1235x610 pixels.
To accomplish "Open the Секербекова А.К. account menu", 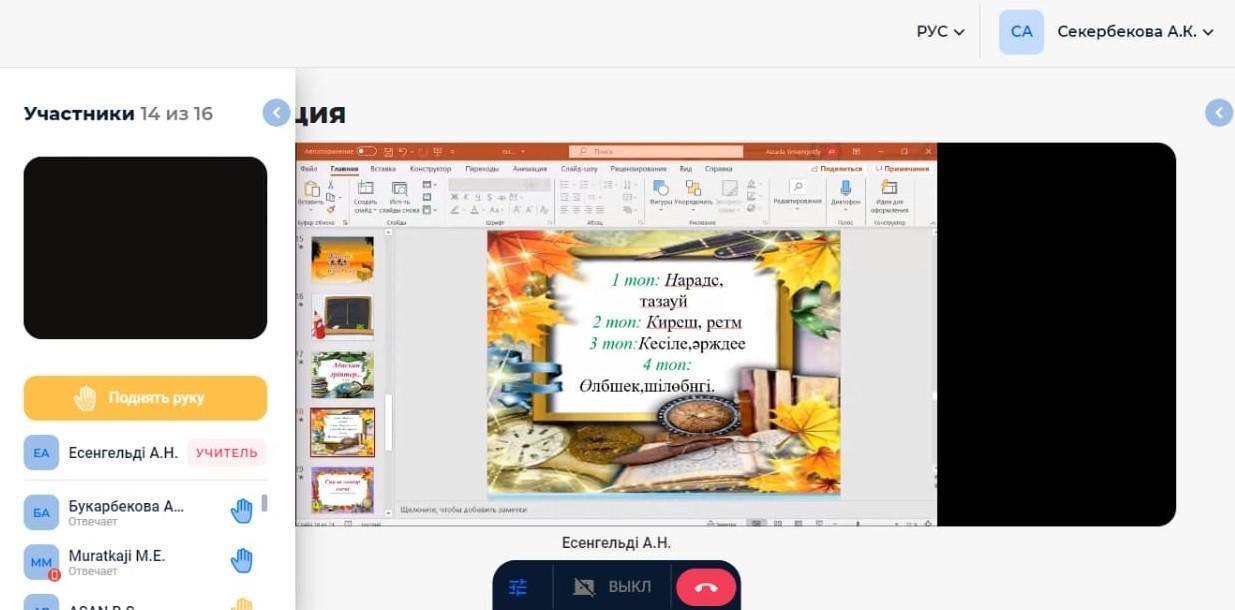I will coord(1135,32).
